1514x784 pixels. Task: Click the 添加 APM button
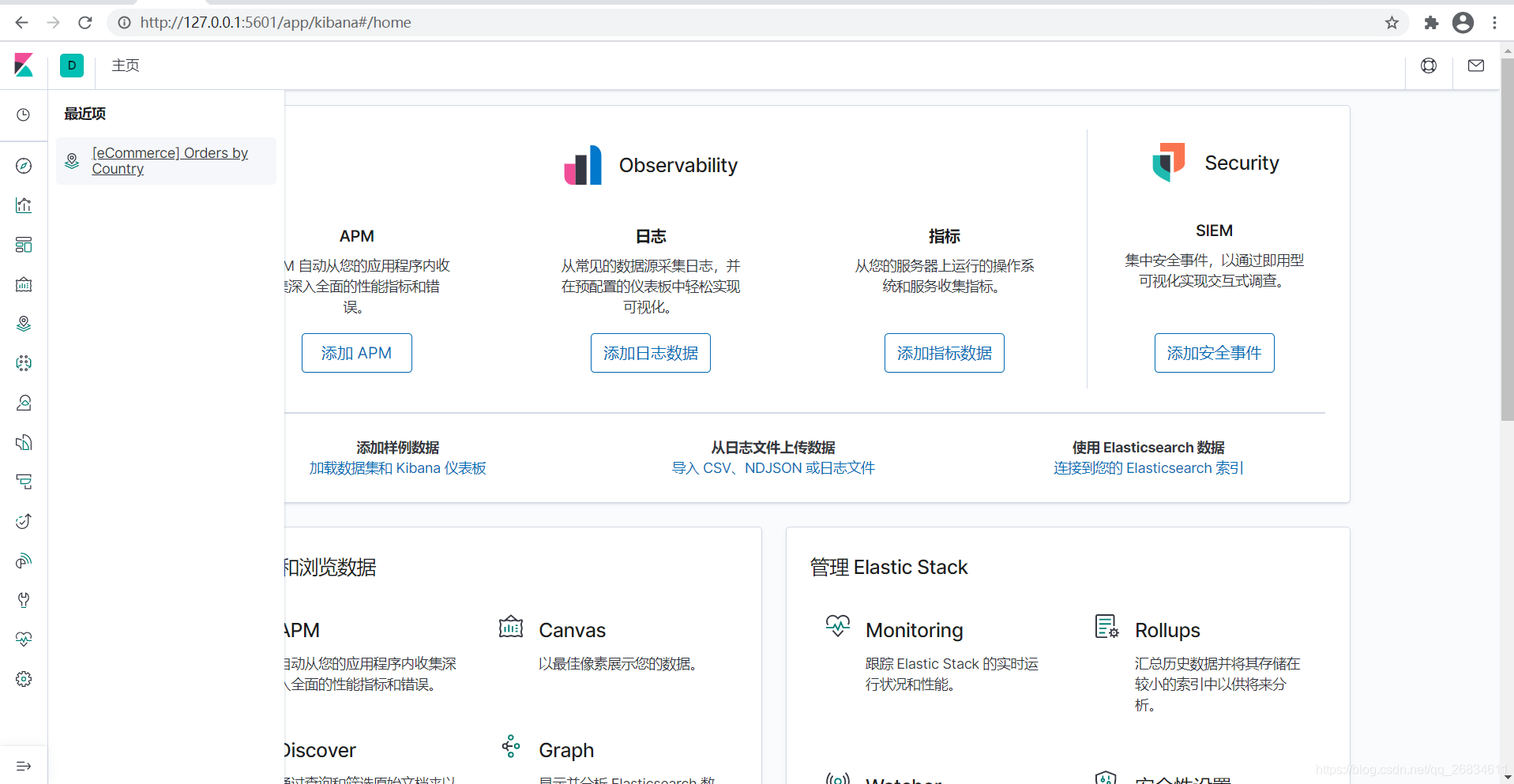(x=357, y=353)
